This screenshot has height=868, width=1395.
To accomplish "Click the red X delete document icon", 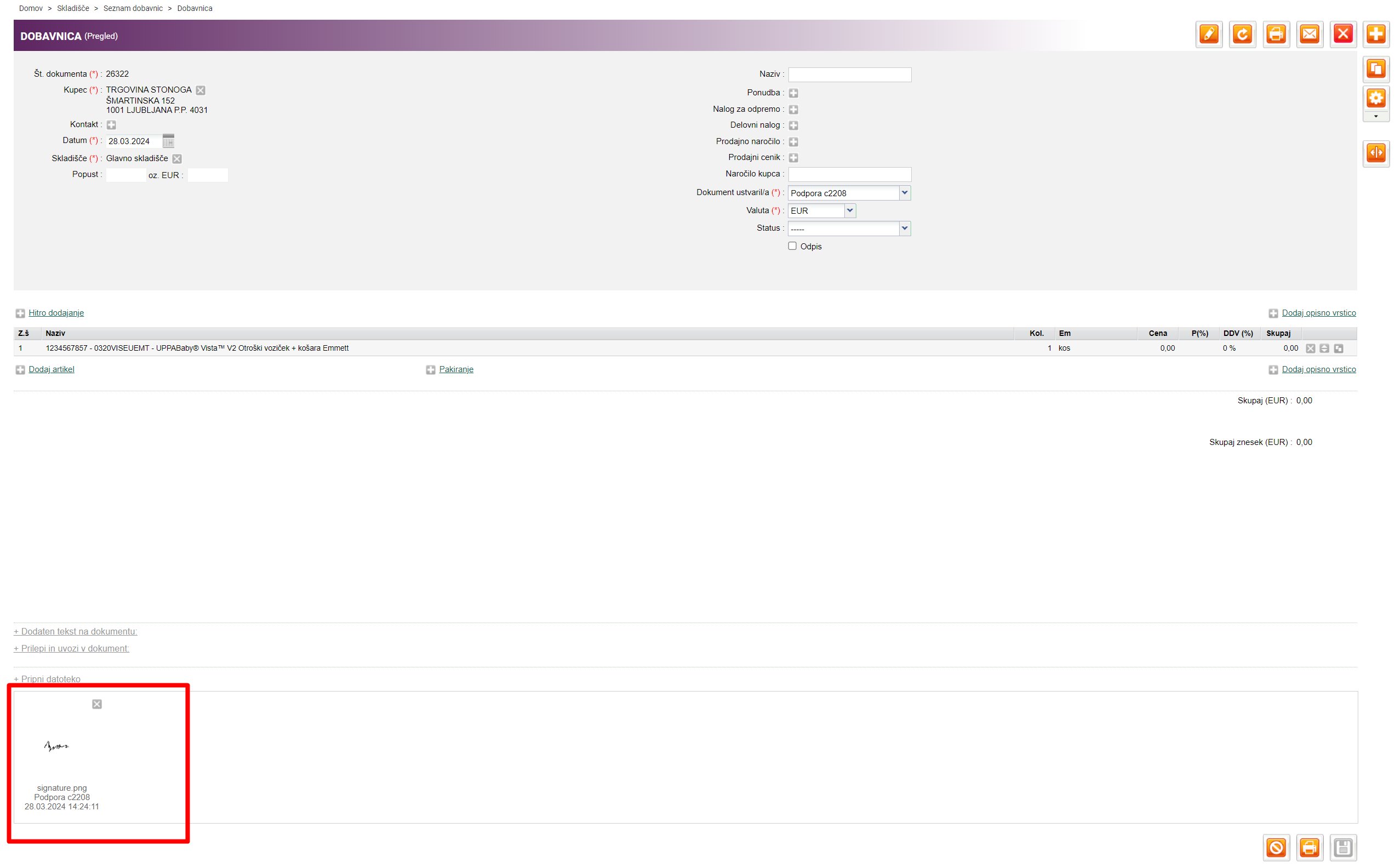I will point(1343,35).
